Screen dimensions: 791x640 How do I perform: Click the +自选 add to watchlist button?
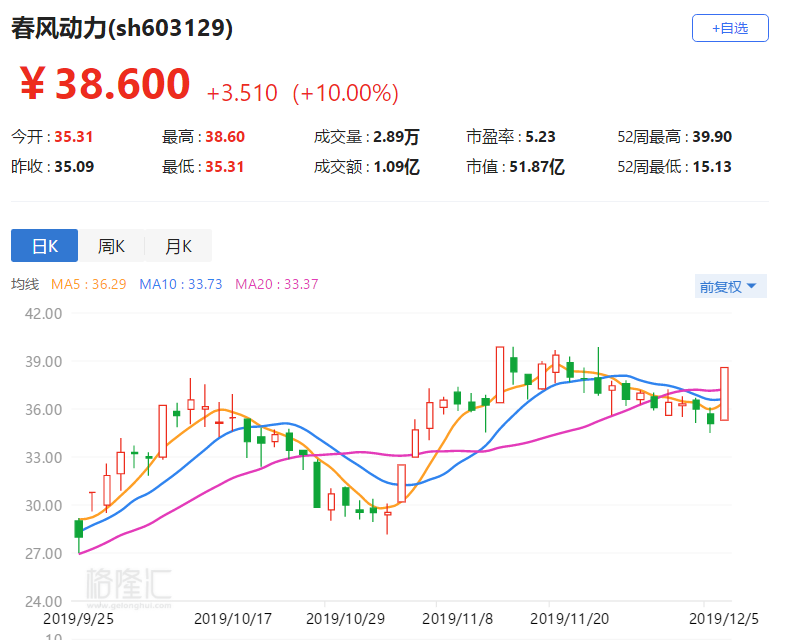(730, 28)
